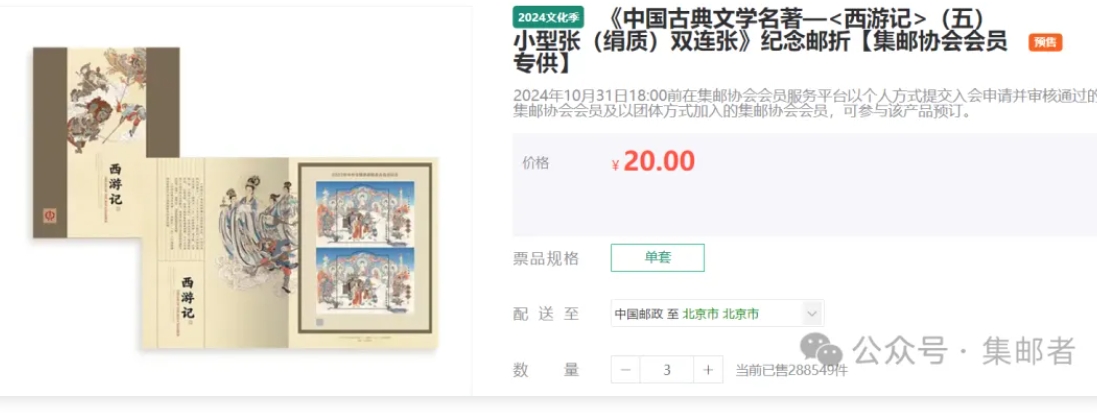Click the 当前已售 sold count text
The width and height of the screenshot is (1097, 413).
click(791, 370)
